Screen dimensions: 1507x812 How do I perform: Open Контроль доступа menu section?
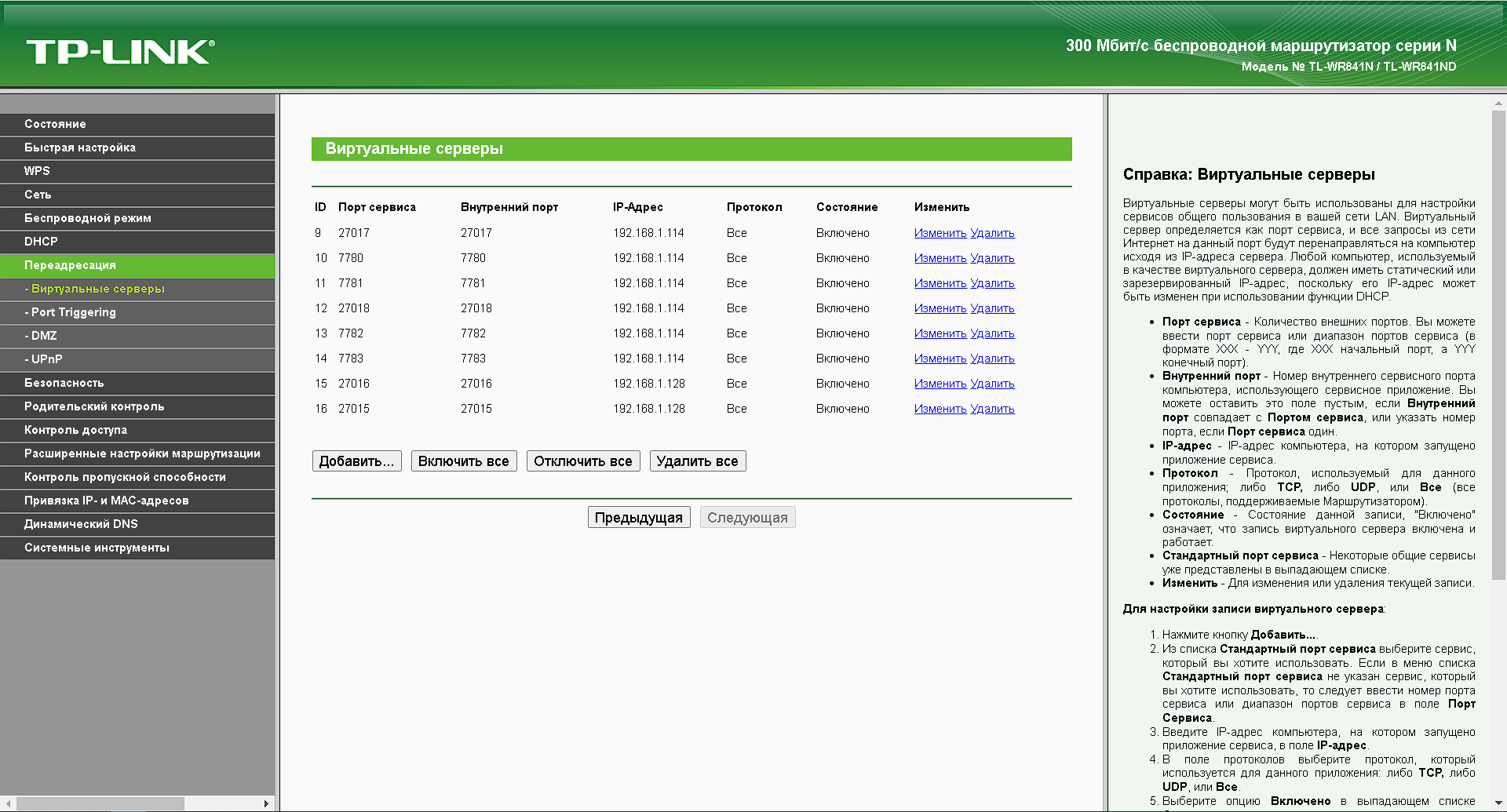pyautogui.click(x=137, y=430)
